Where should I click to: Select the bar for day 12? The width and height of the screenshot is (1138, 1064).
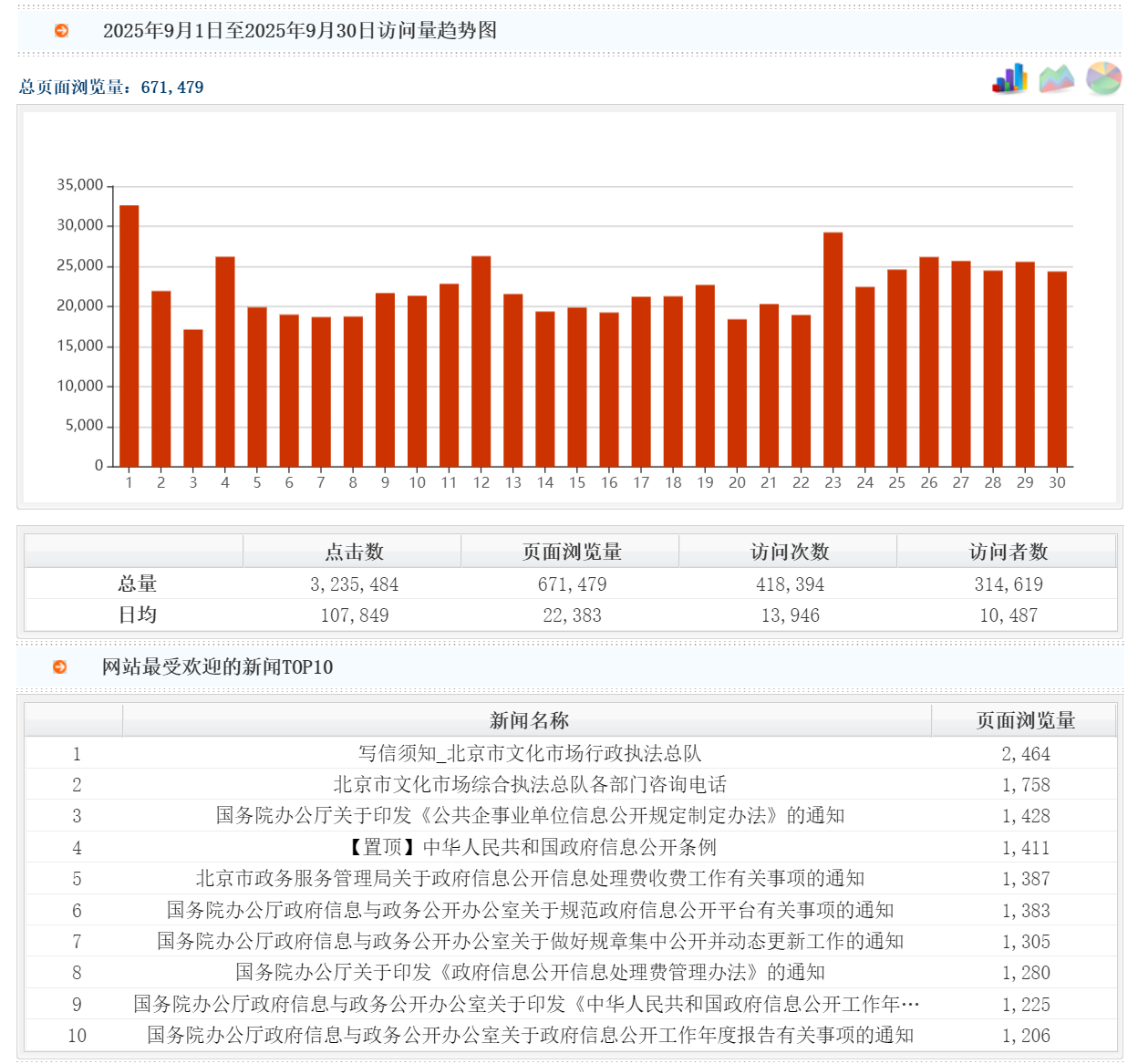point(481,361)
